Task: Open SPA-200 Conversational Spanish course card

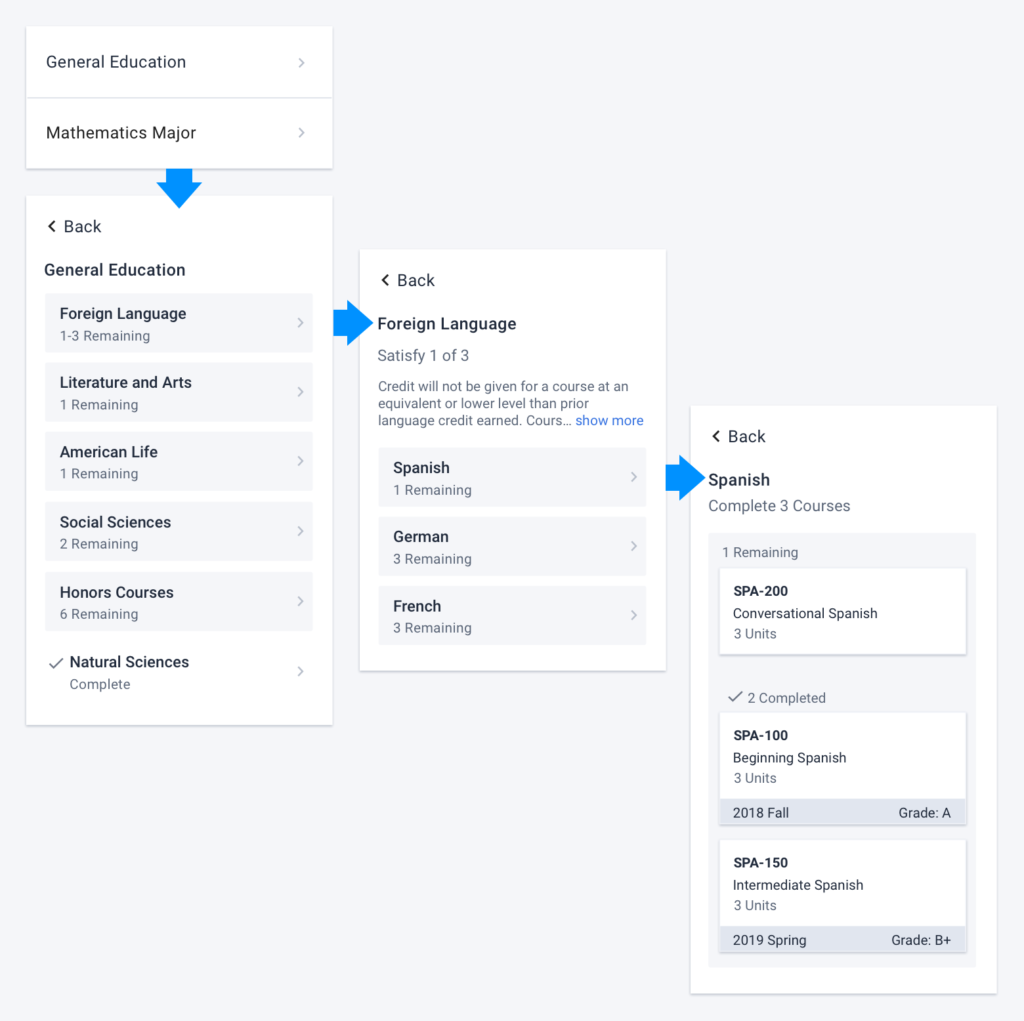Action: point(842,611)
